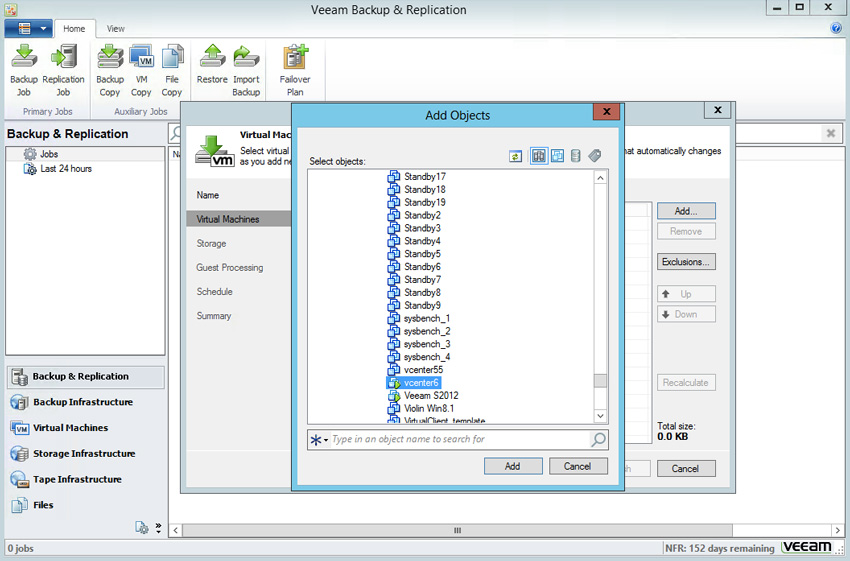This screenshot has height=561, width=850.
Task: Click in the object name search field
Action: click(x=461, y=440)
